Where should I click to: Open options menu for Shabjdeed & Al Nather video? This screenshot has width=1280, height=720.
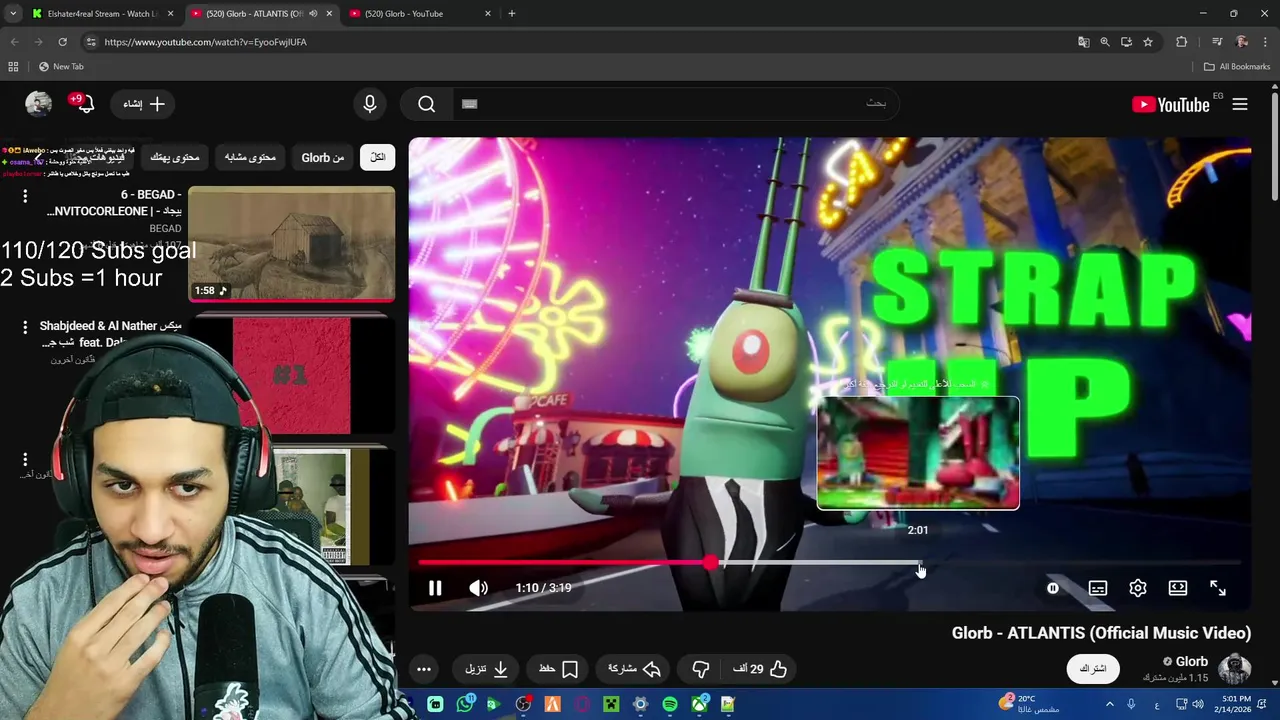point(25,327)
